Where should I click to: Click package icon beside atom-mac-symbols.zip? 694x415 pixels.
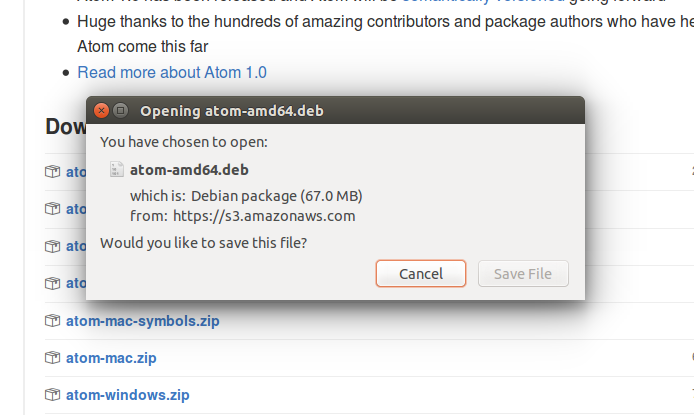click(x=52, y=320)
